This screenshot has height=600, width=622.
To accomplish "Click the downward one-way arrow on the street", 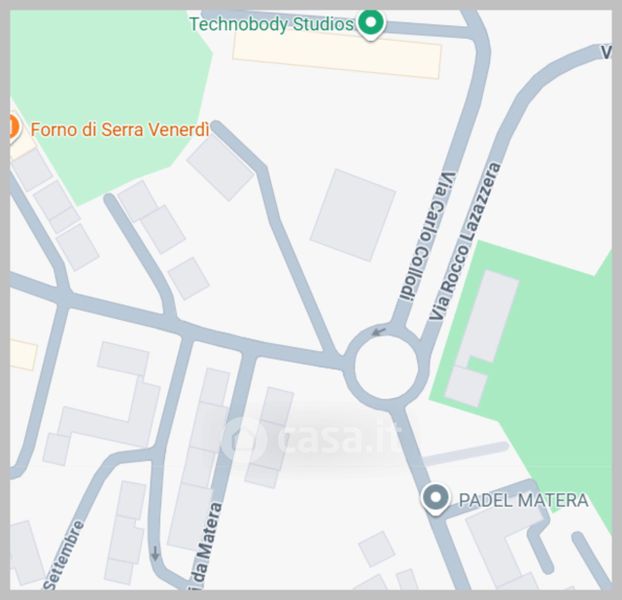I will tap(155, 553).
